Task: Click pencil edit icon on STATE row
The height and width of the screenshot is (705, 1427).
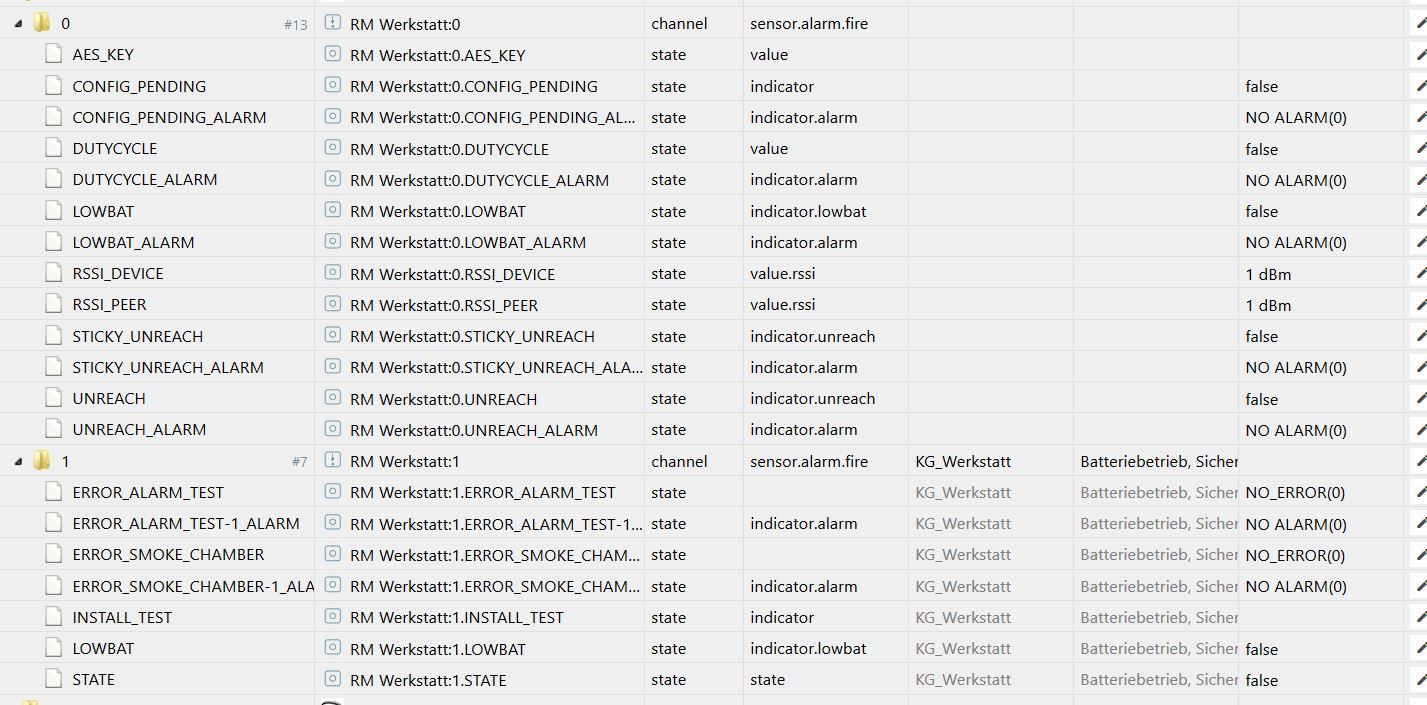Action: 1420,680
